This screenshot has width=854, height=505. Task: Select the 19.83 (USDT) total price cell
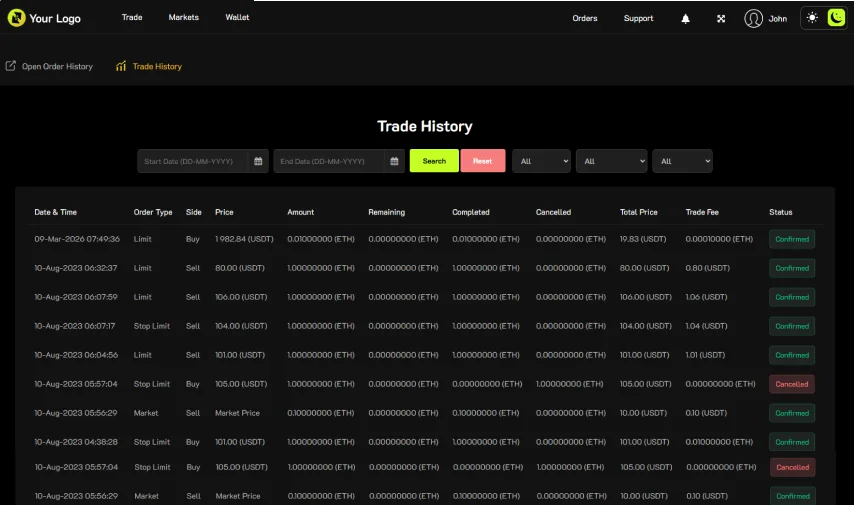coord(643,239)
